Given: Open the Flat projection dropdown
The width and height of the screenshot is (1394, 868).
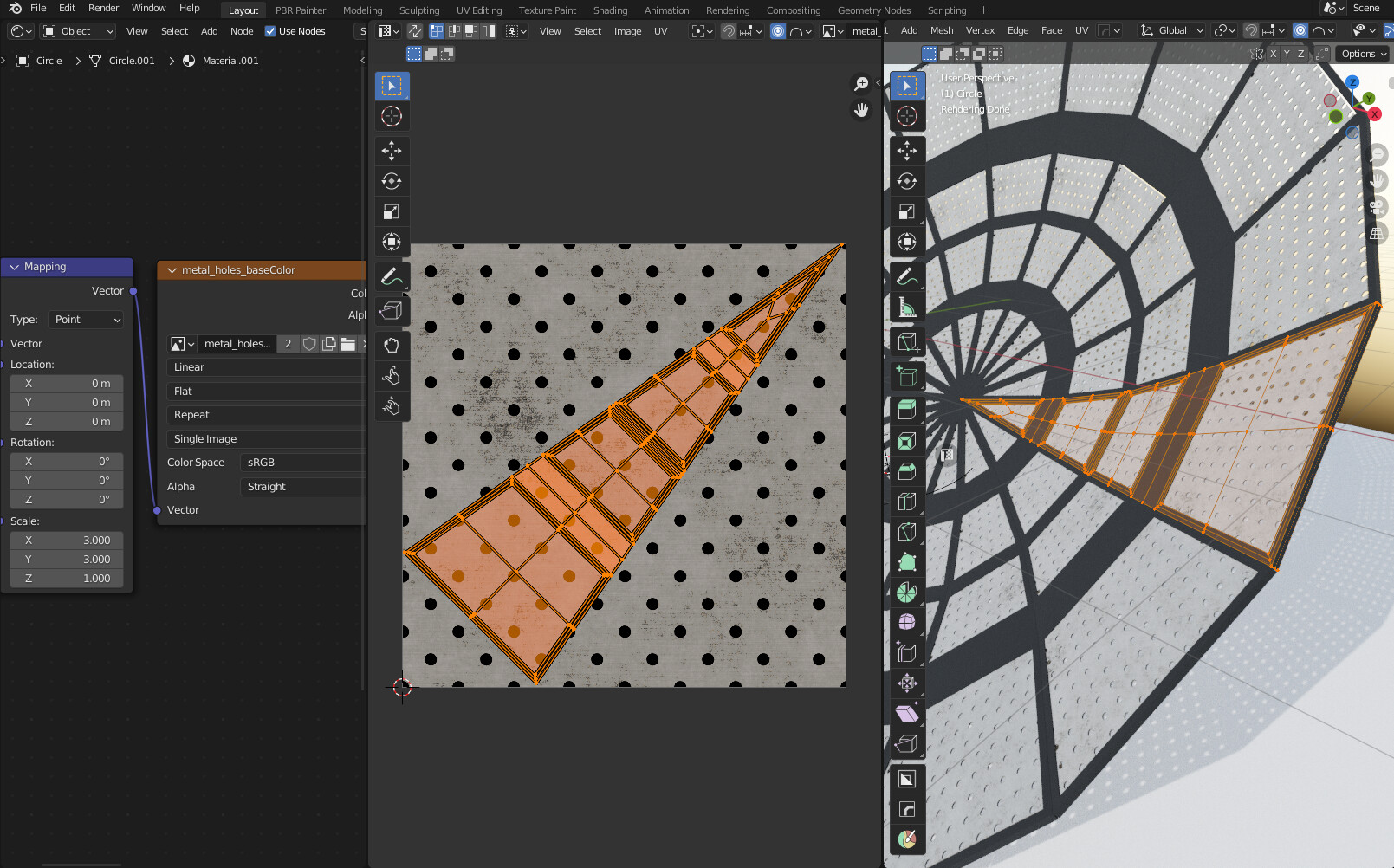Looking at the screenshot, I should coord(265,392).
